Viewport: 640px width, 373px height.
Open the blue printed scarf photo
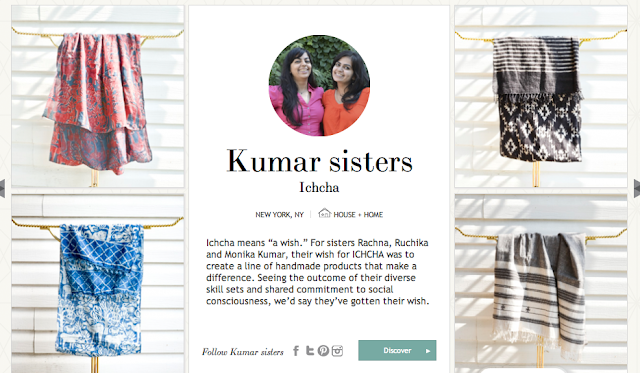(98, 284)
